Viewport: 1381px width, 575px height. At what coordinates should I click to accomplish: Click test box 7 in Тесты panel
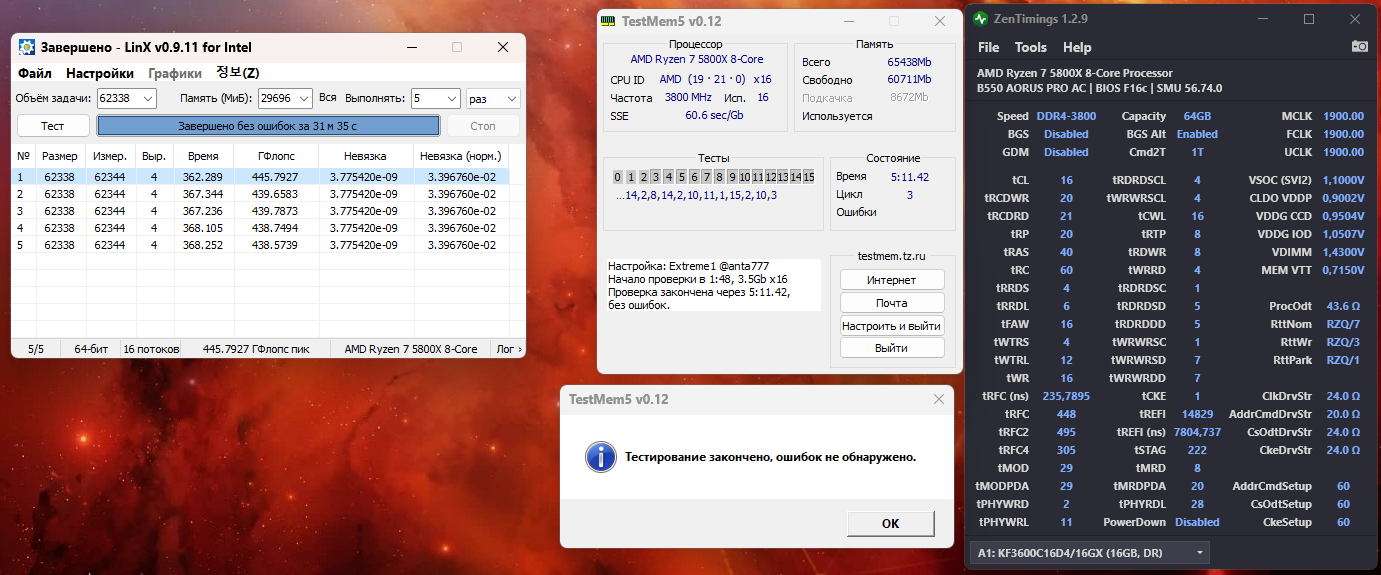click(705, 177)
